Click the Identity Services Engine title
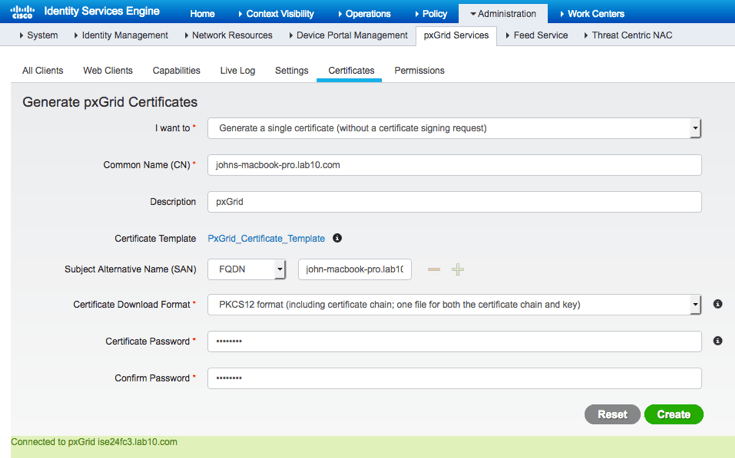Image resolution: width=735 pixels, height=458 pixels. pyautogui.click(x=102, y=11)
